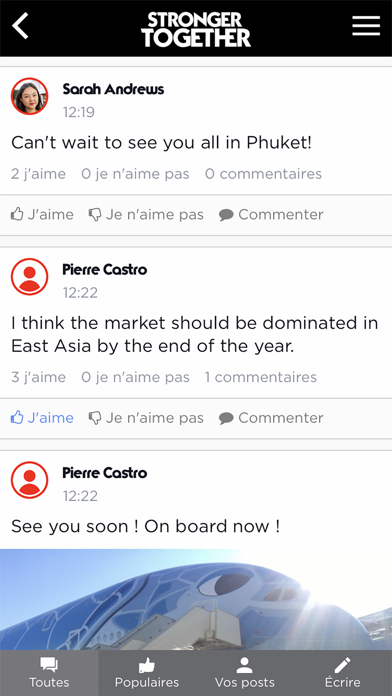Toggle the blue J'aime on market post

(42, 418)
